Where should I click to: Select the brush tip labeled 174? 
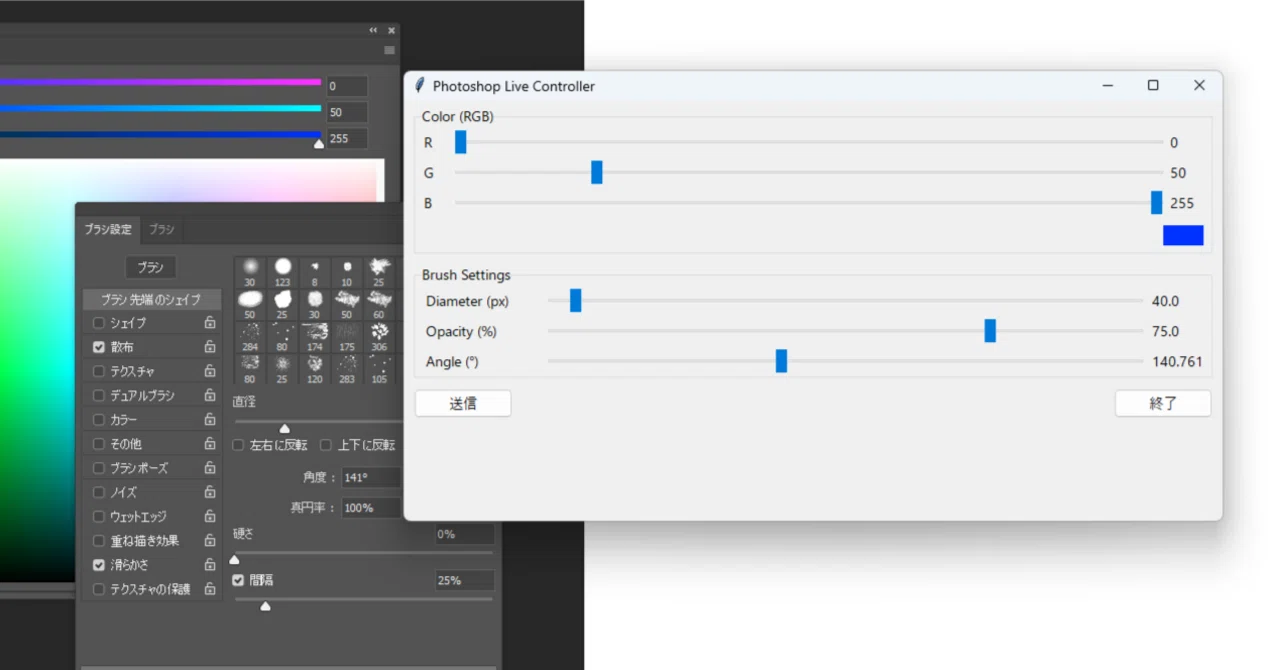(314, 337)
